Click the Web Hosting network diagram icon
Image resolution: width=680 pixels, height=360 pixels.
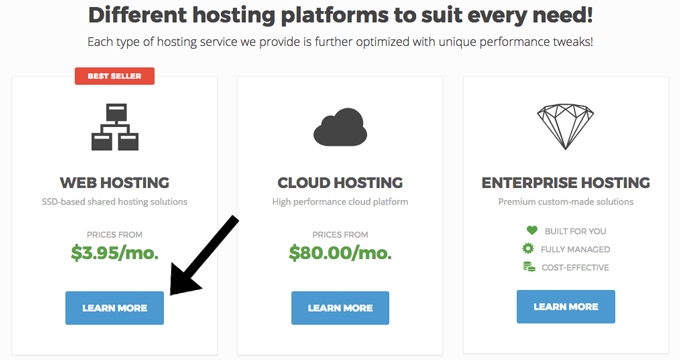pyautogui.click(x=115, y=127)
